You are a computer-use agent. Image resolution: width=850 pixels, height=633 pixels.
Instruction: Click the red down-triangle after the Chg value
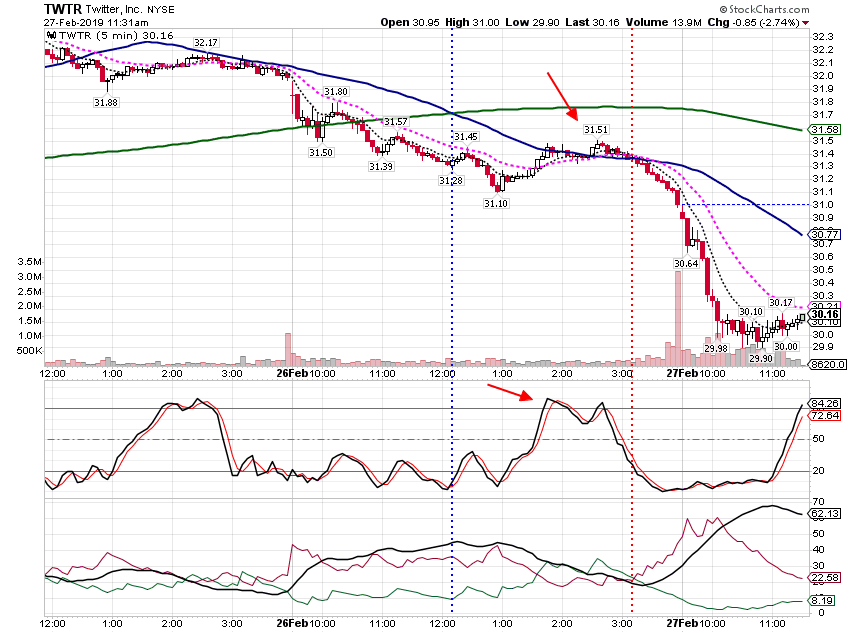(806, 23)
